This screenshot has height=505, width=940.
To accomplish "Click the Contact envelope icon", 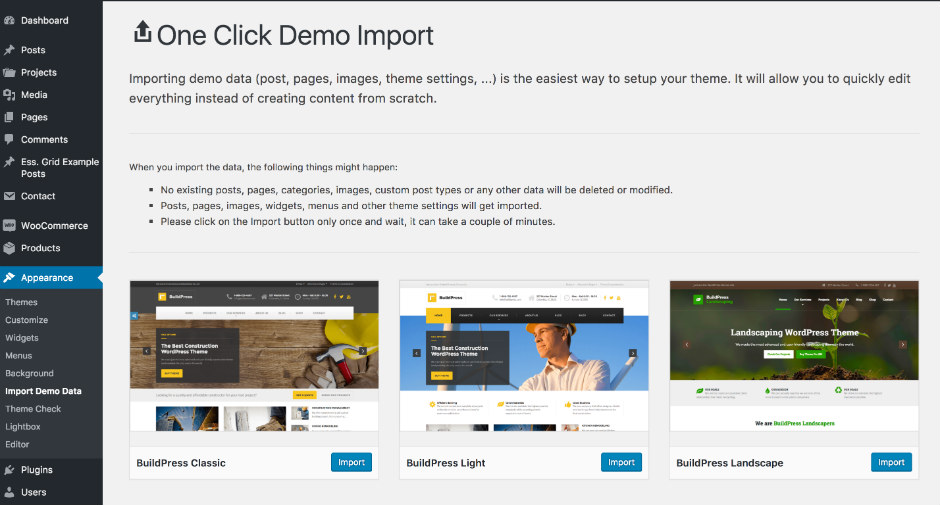I will tap(9, 196).
